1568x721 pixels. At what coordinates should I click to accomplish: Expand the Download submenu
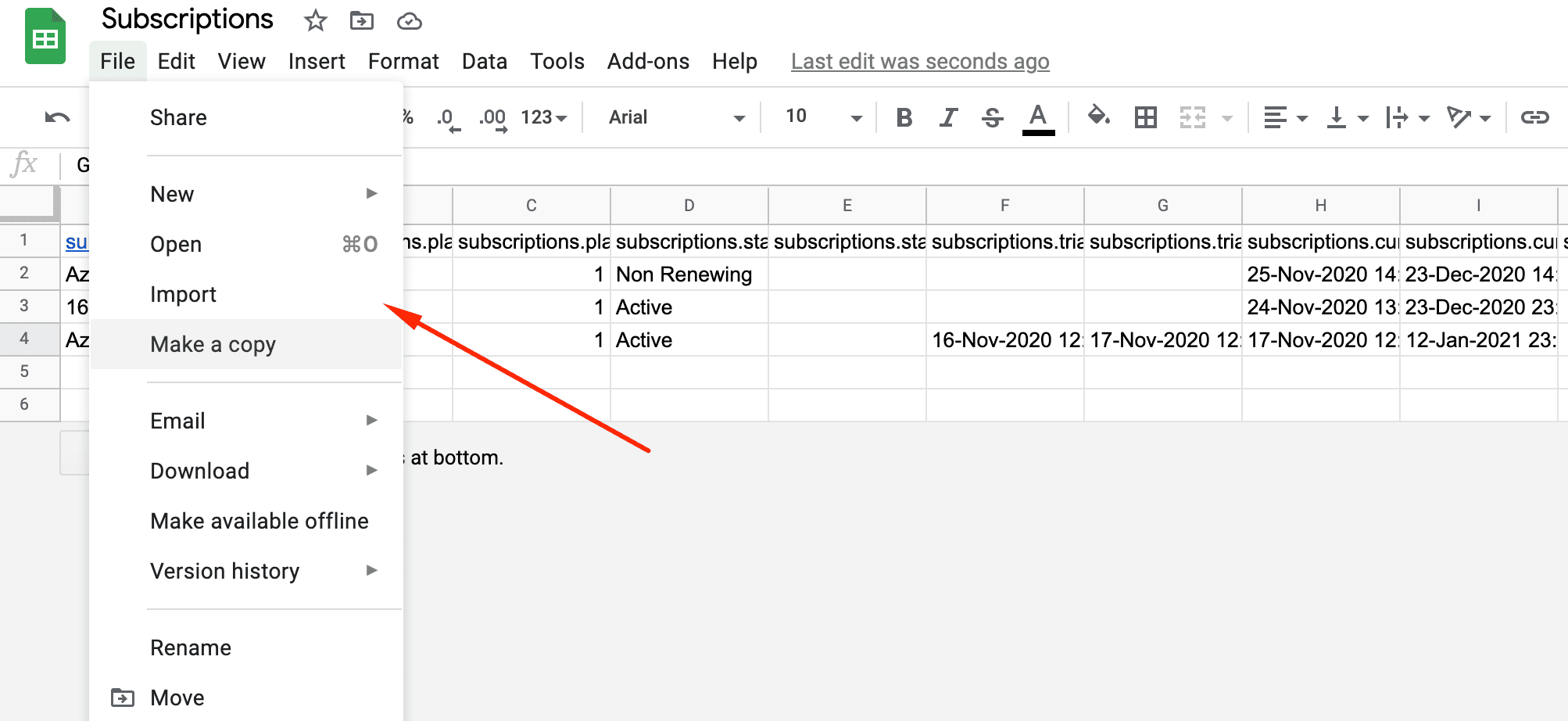click(246, 471)
